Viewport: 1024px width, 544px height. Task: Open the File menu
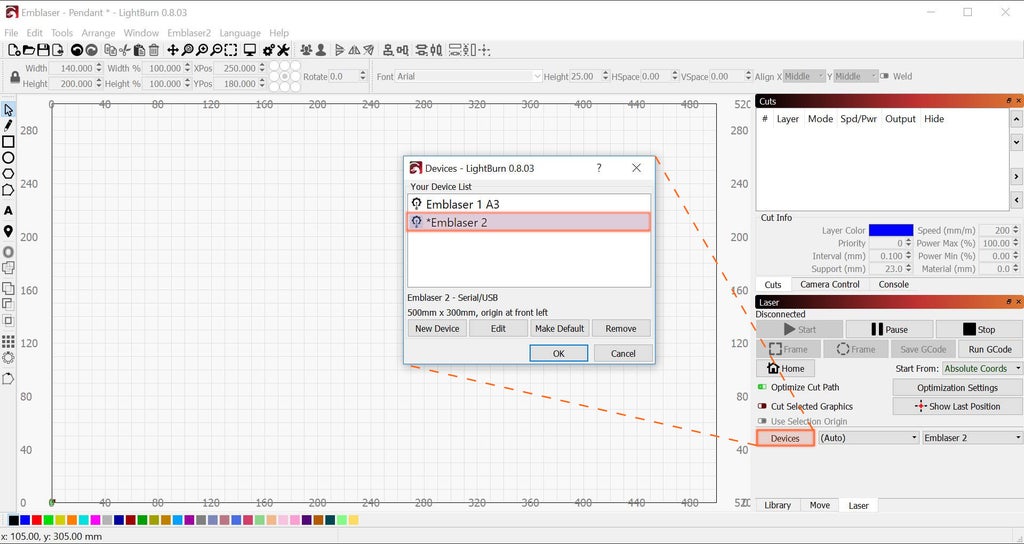point(11,33)
